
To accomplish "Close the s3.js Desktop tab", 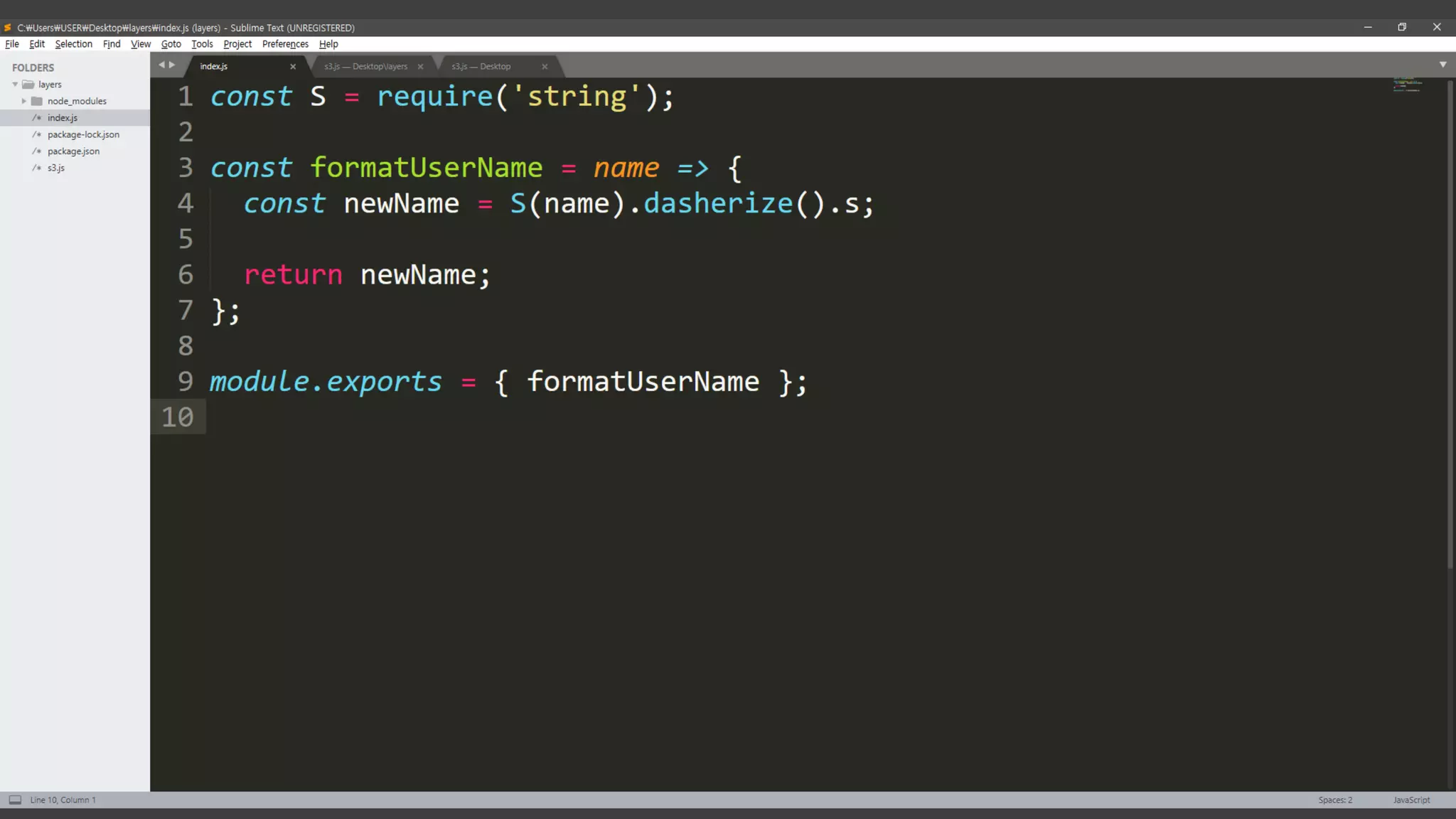I will (545, 67).
